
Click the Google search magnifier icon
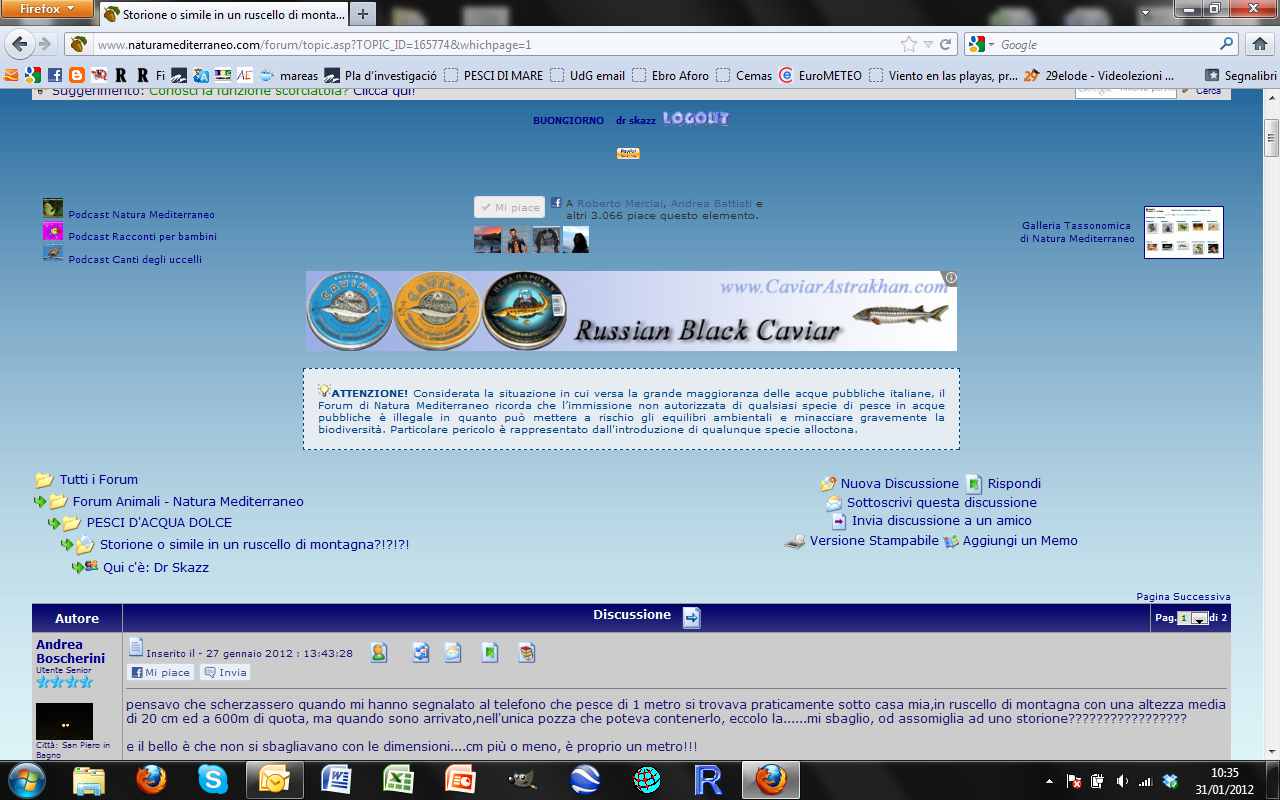[x=1227, y=44]
